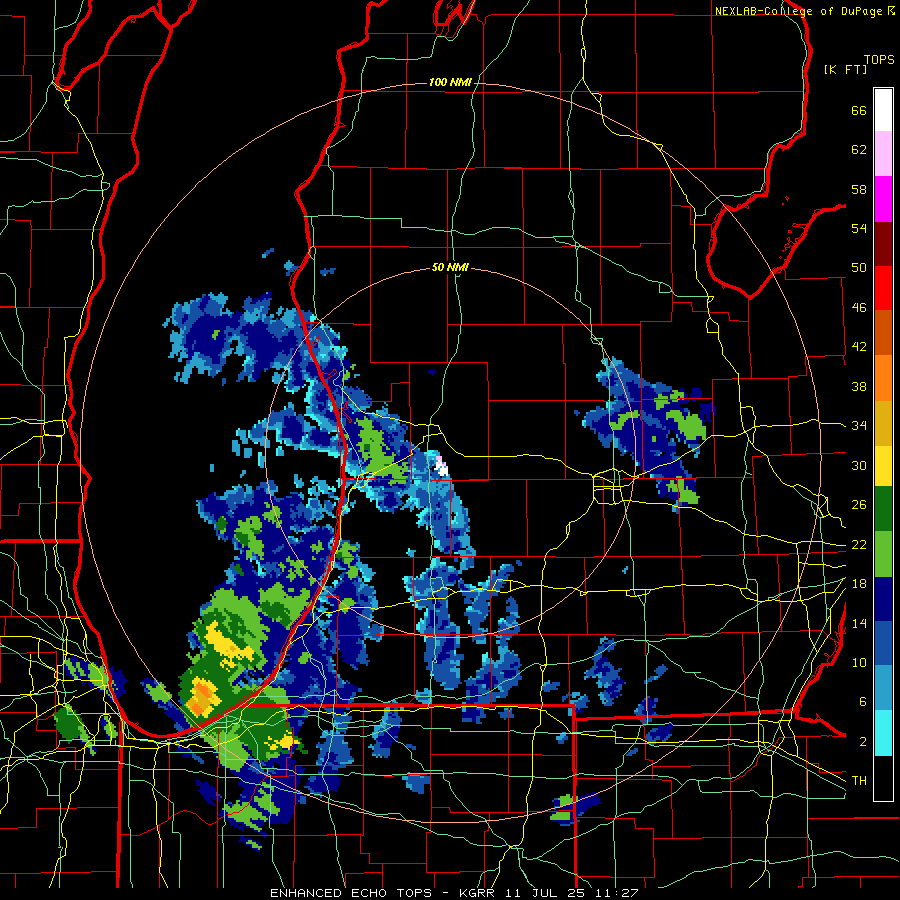The height and width of the screenshot is (900, 900).
Task: Click legend value 42
Action: (859, 346)
